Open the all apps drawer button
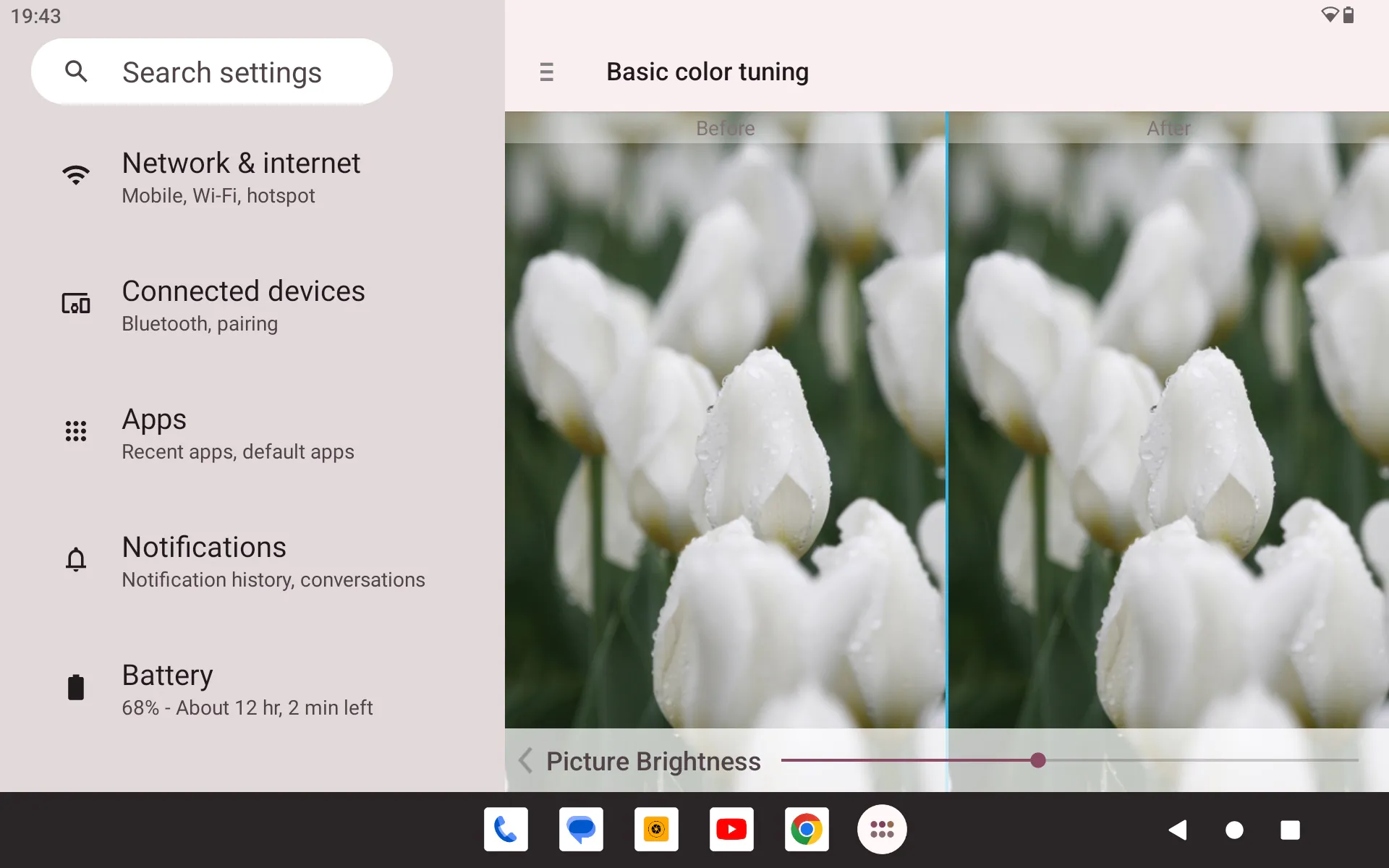 (x=882, y=830)
